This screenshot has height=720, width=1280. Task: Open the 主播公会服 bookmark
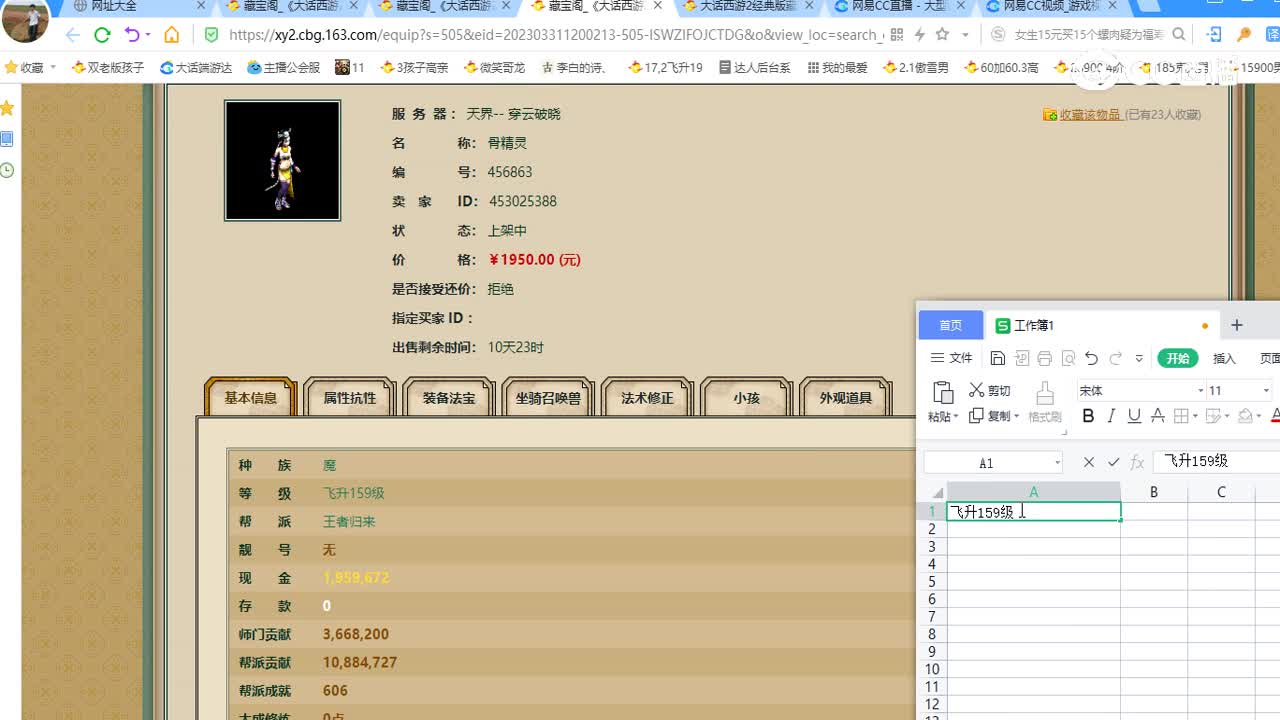(x=284, y=68)
